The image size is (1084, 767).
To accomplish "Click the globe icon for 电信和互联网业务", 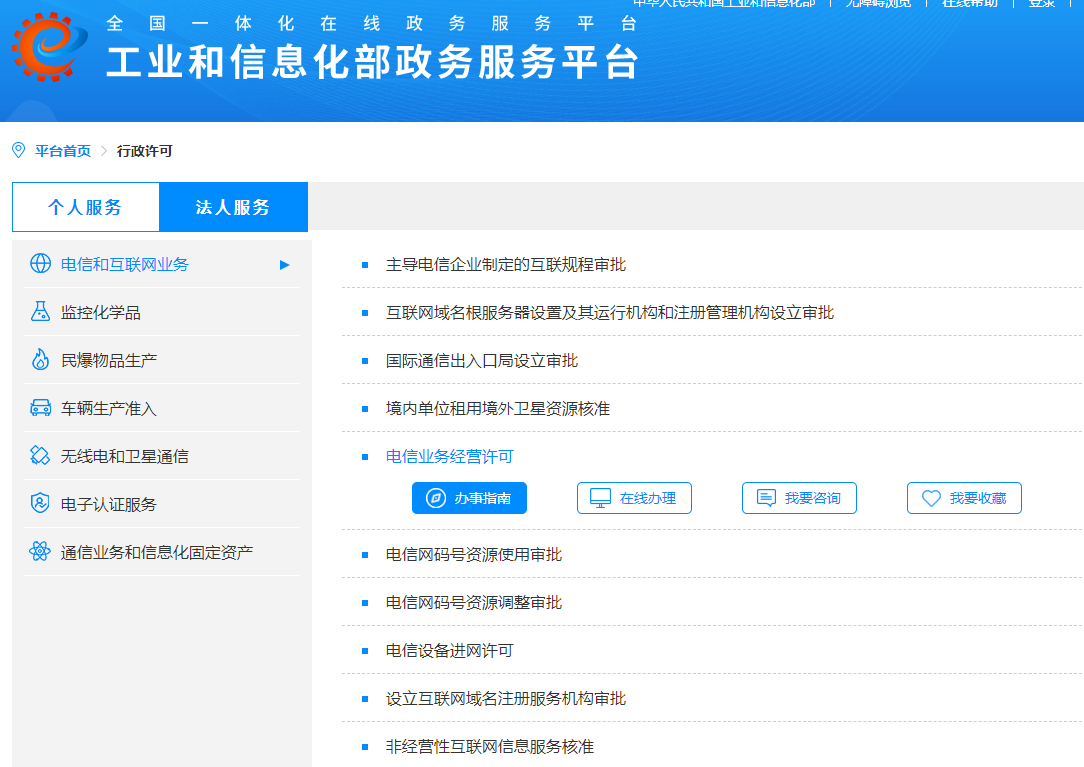I will tap(40, 264).
